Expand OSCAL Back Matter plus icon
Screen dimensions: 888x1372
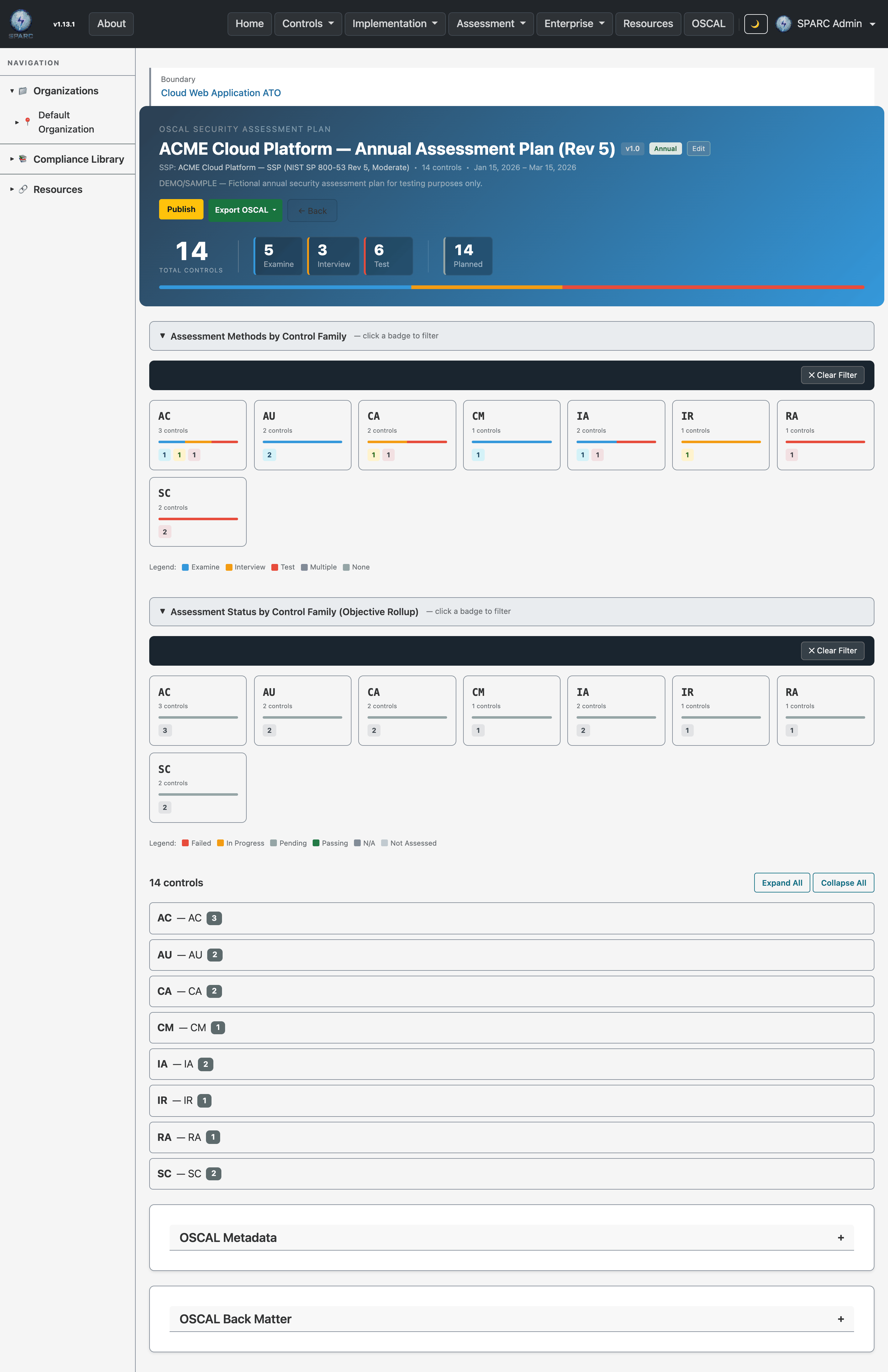point(841,1319)
